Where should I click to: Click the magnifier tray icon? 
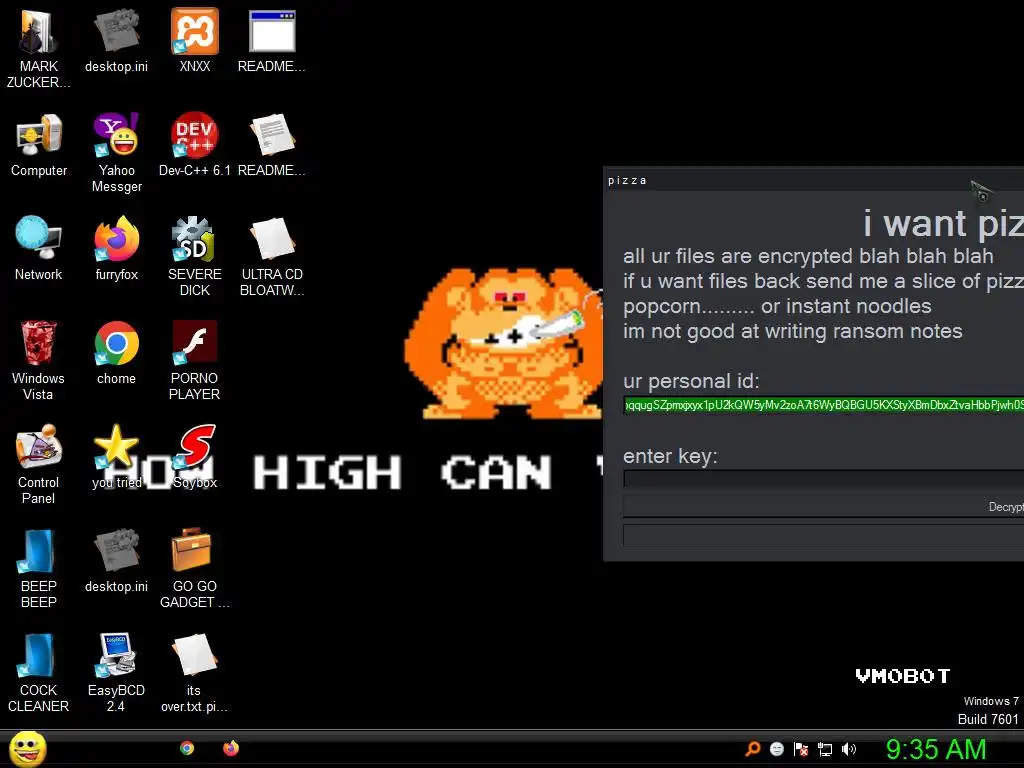pyautogui.click(x=753, y=749)
